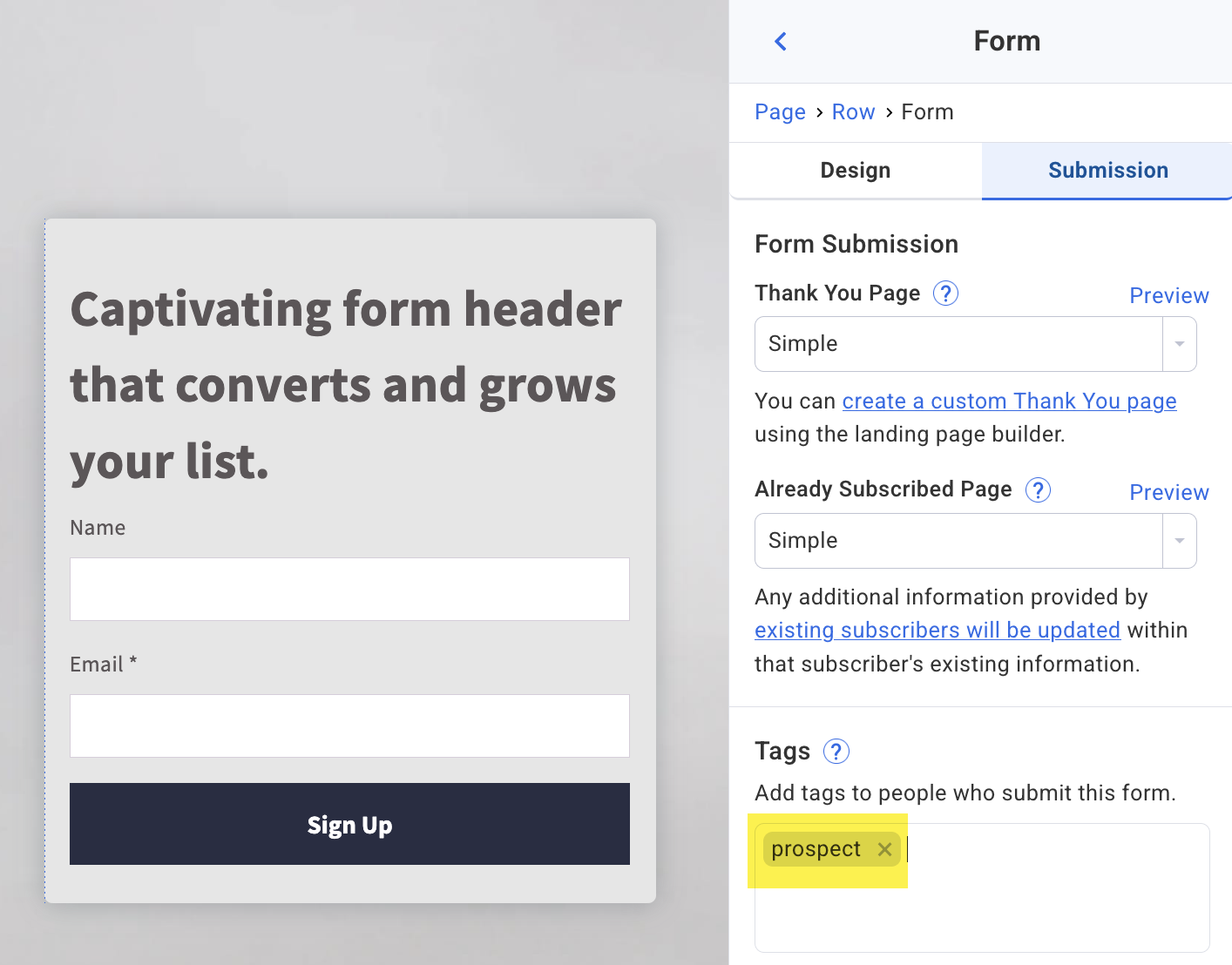Click the back chevron to exit the Form editor
1232x965 pixels.
pyautogui.click(x=780, y=41)
